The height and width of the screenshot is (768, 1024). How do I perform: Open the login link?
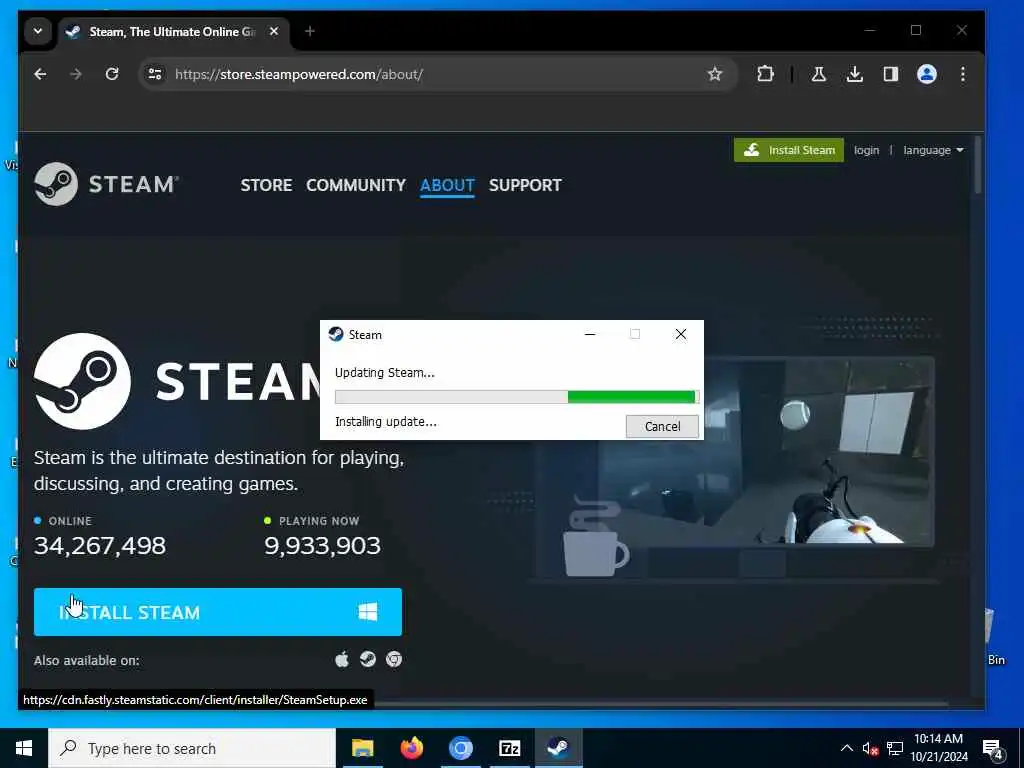point(866,150)
